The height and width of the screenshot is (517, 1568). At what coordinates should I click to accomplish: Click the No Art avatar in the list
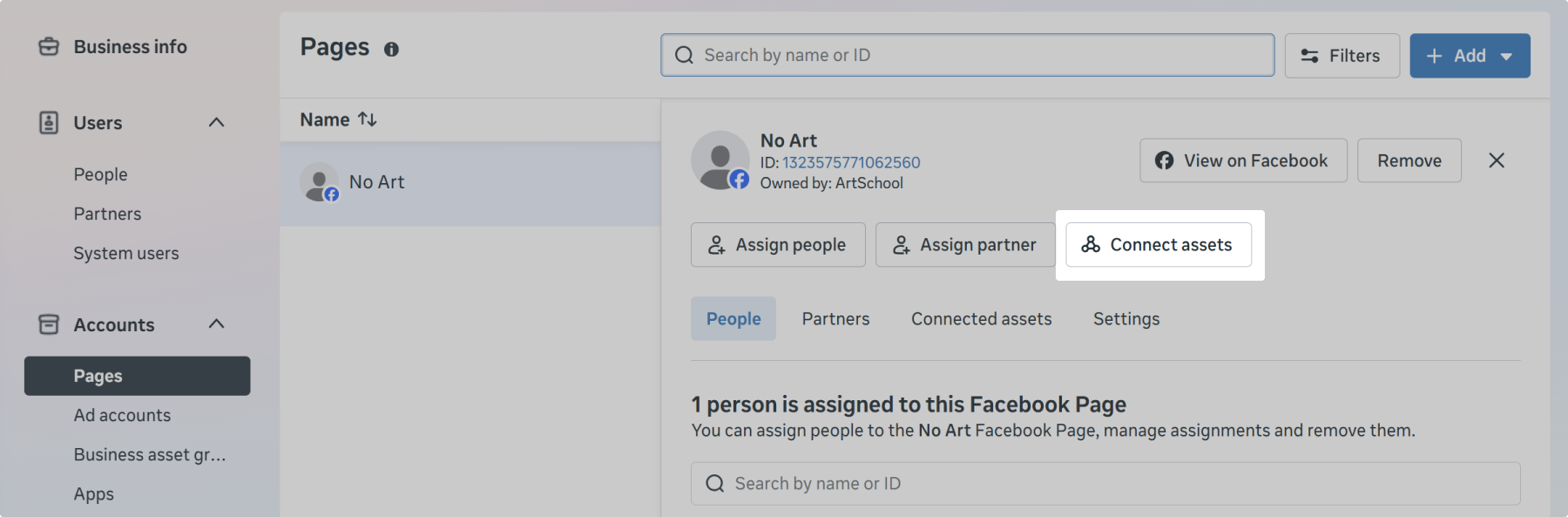(320, 182)
